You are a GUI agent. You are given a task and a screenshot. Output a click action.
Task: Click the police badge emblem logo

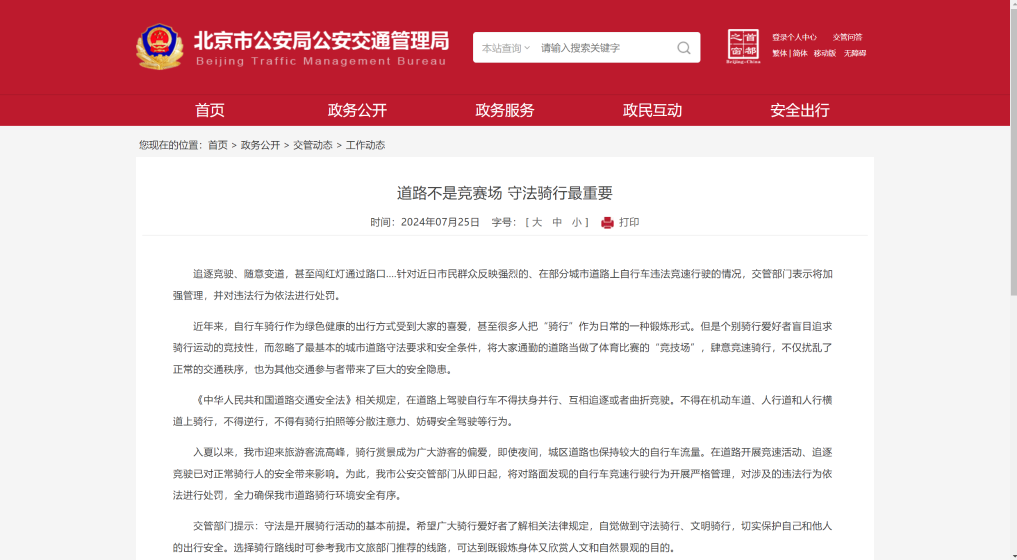click(x=160, y=46)
